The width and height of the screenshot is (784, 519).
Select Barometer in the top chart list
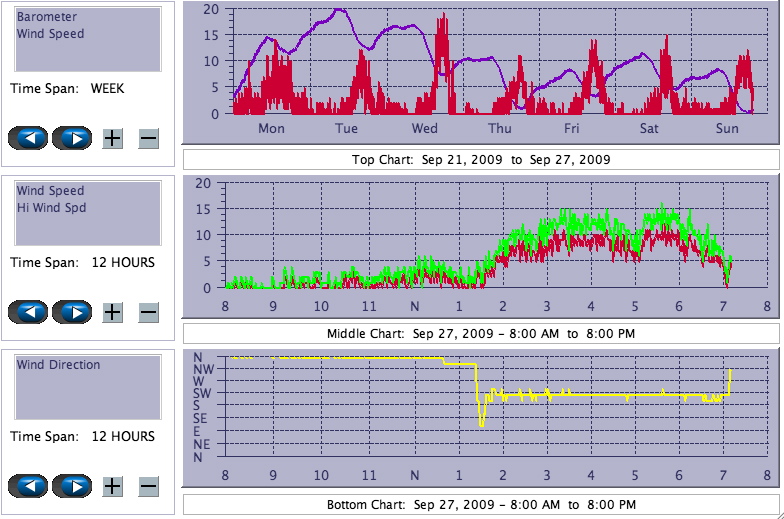pos(46,17)
